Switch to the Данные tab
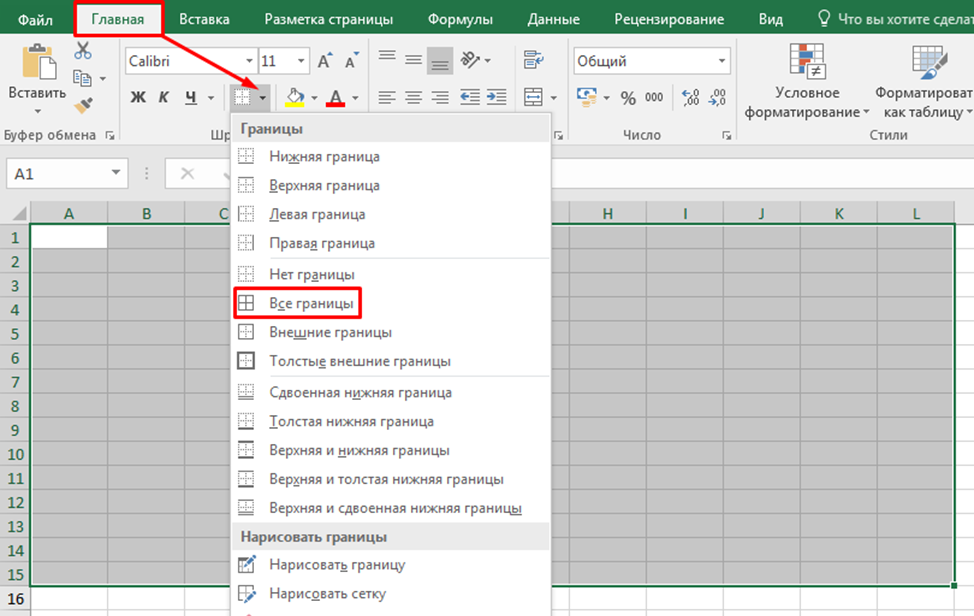The image size is (974, 616). pyautogui.click(x=553, y=19)
